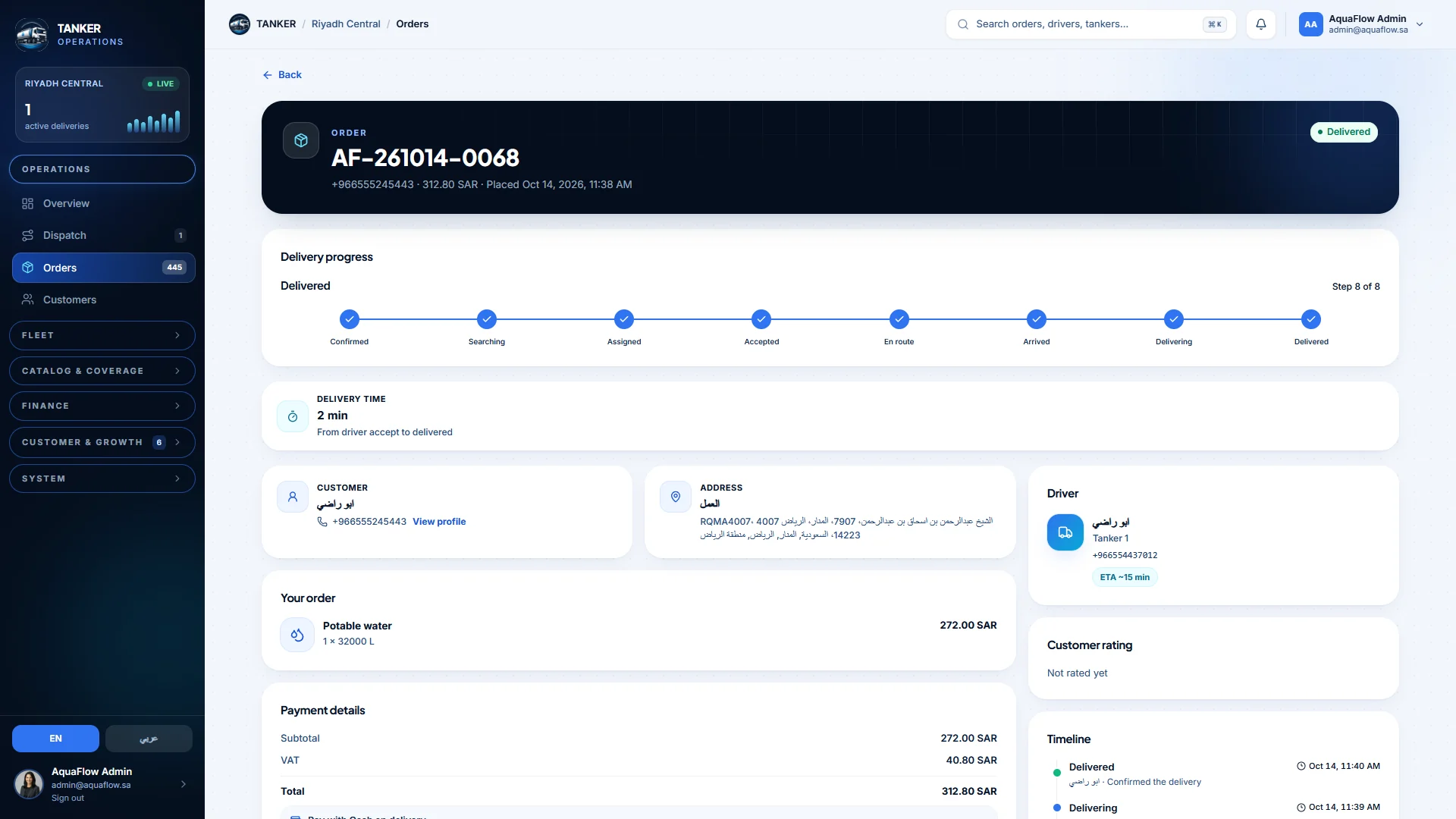Expand the Fleet section
Viewport: 1456px width, 819px height.
[x=102, y=335]
